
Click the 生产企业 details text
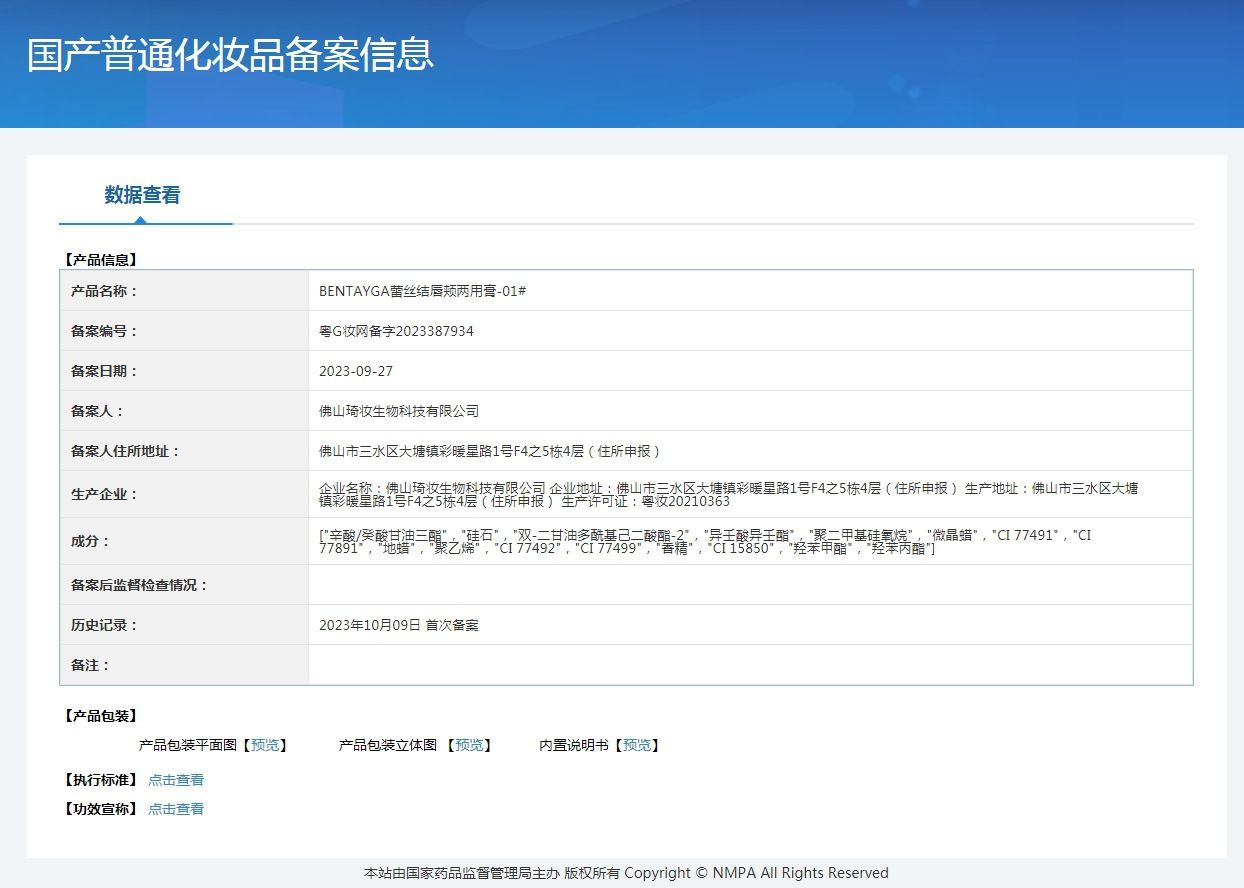[728, 494]
